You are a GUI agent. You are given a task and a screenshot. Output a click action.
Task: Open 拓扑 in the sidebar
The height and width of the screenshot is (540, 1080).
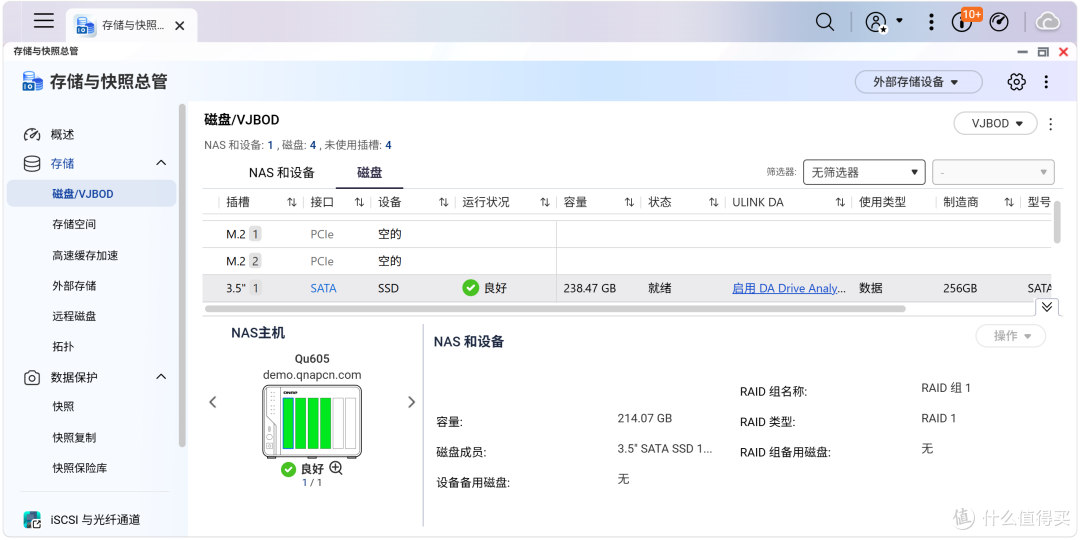[x=63, y=347]
